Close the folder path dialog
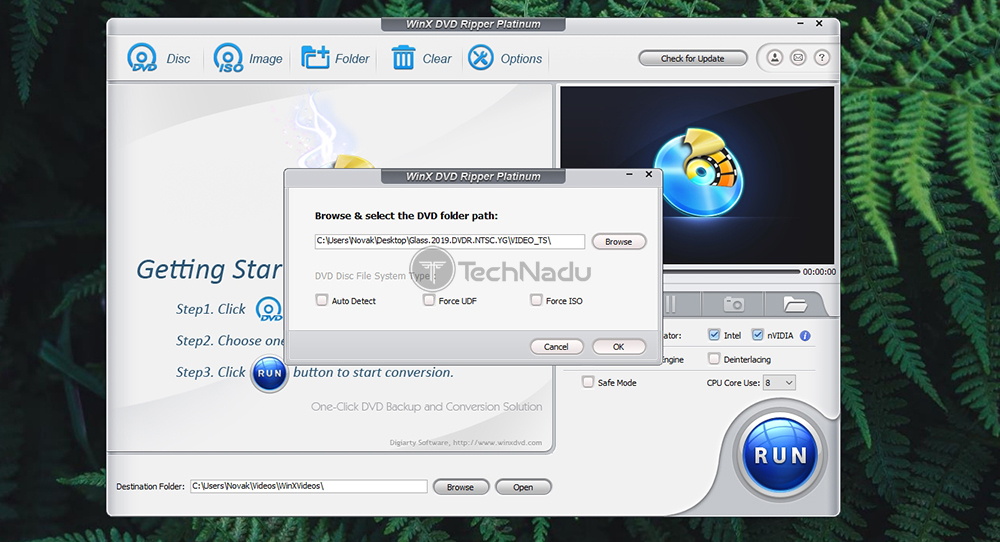 [649, 175]
